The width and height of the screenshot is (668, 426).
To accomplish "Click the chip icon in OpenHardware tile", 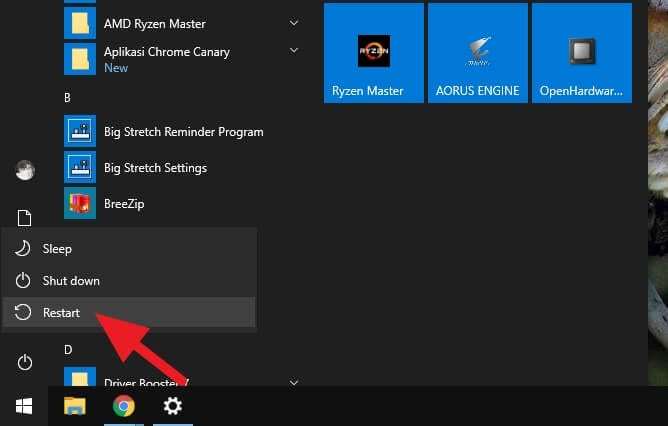I will pyautogui.click(x=582, y=51).
